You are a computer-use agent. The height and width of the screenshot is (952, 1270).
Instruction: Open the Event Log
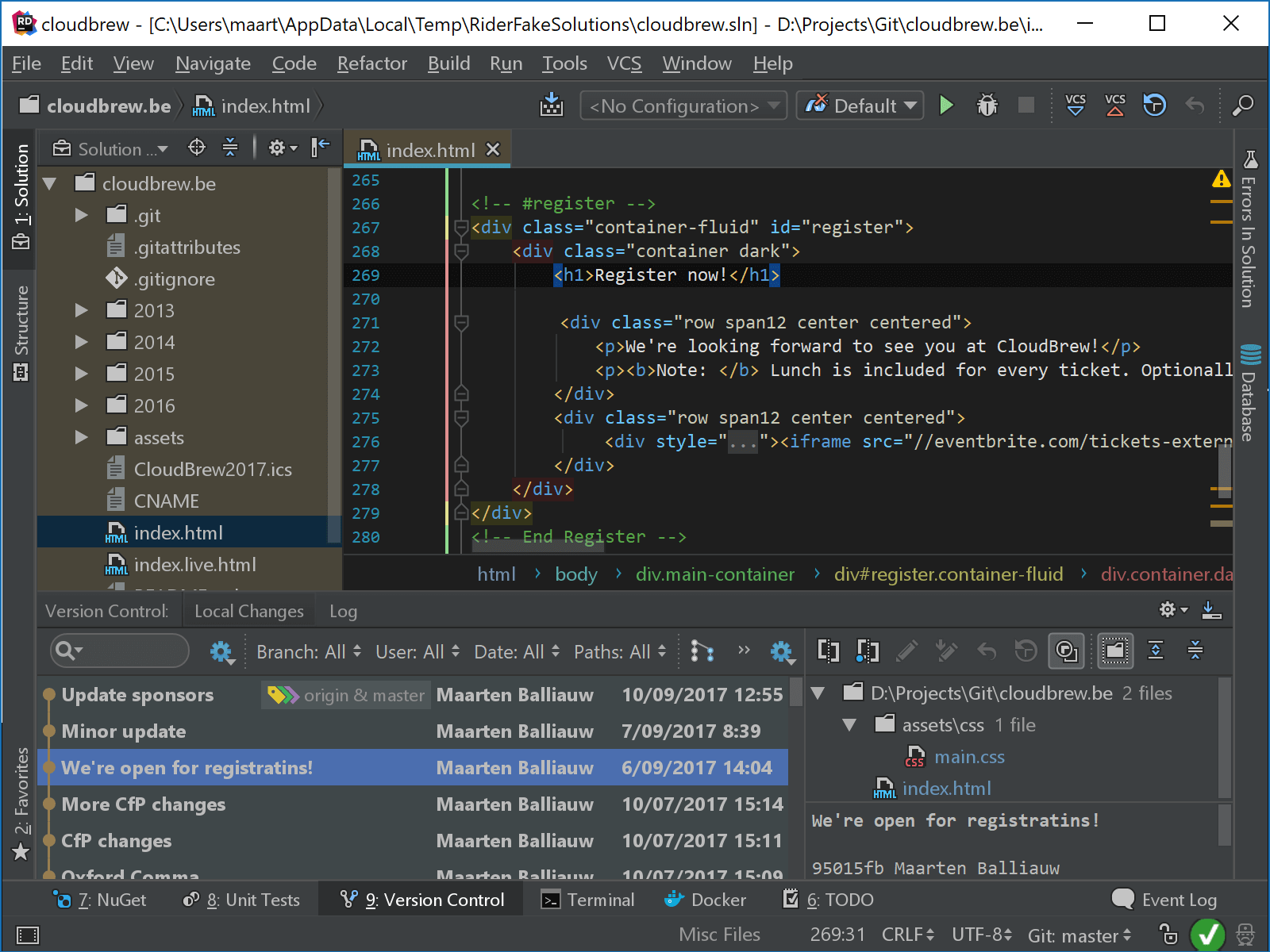pos(1164,900)
